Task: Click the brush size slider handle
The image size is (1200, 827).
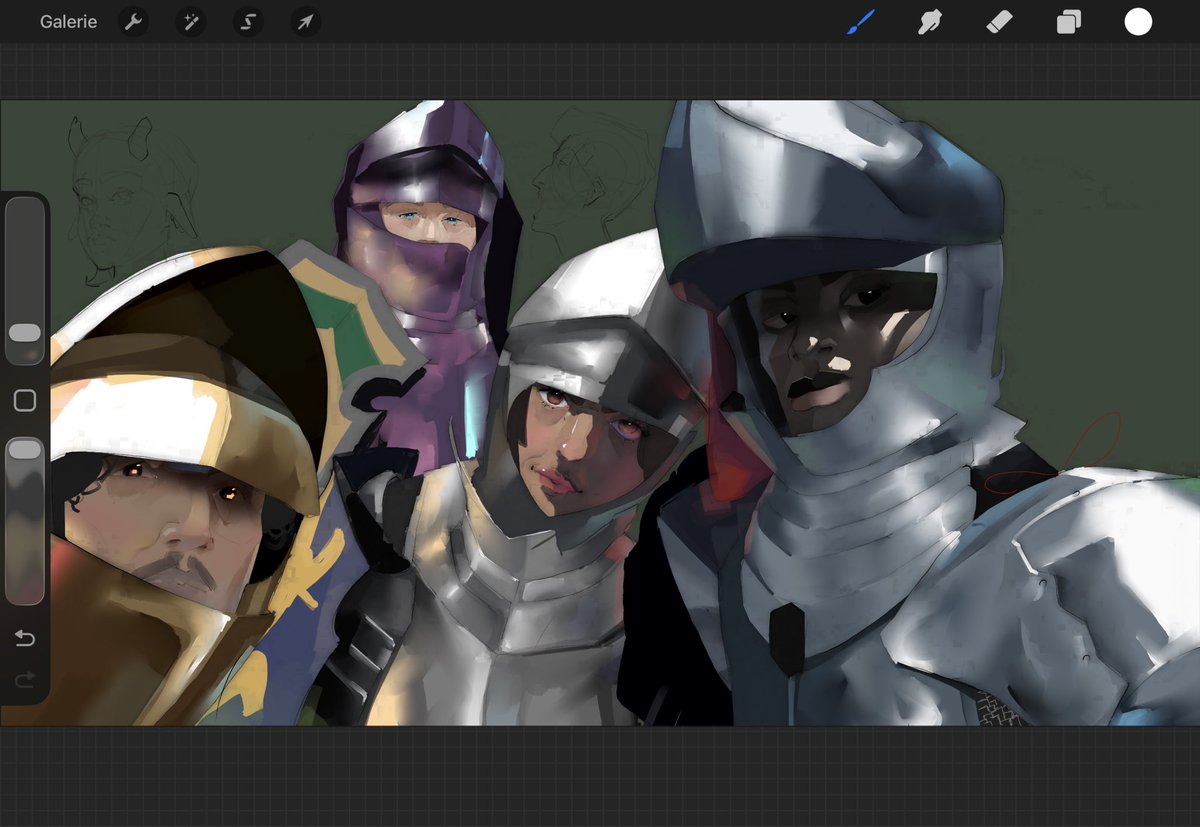Action: coord(25,333)
